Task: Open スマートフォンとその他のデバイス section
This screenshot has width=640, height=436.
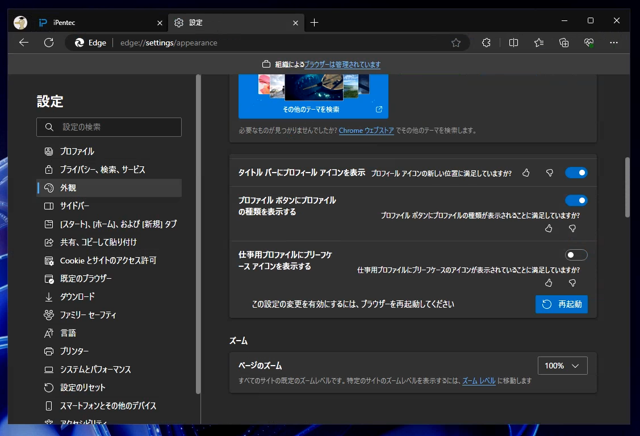Action: tap(109, 406)
